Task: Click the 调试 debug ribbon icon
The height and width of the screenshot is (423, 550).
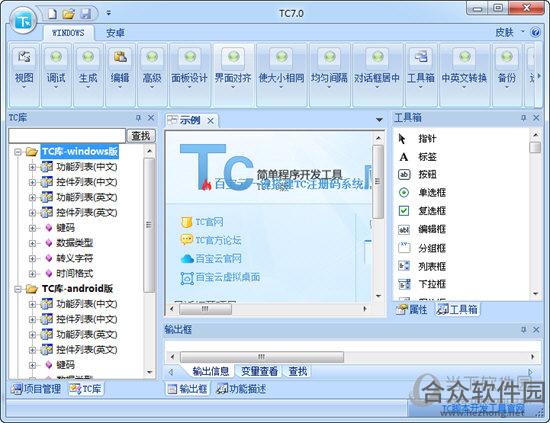Action: point(56,57)
